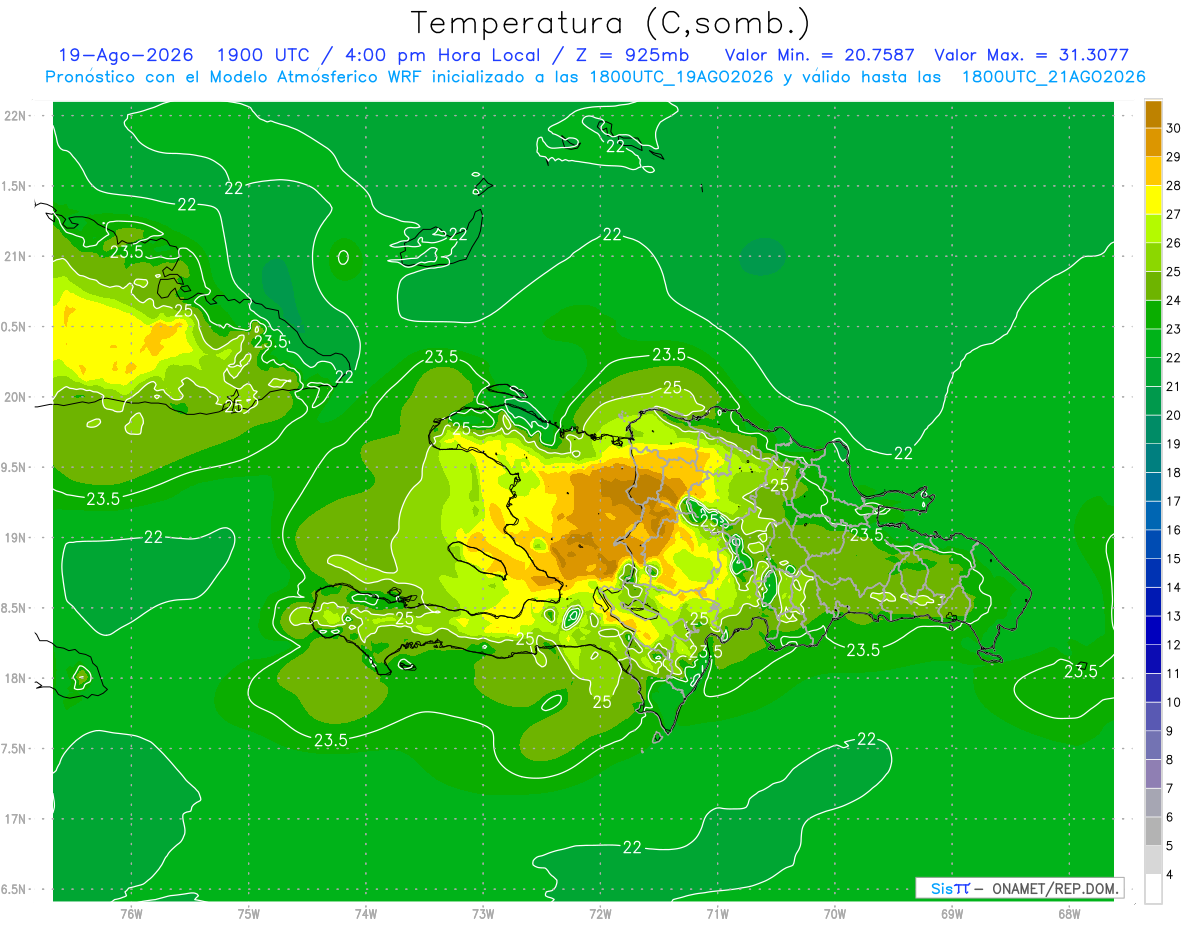Image resolution: width=1200 pixels, height=927 pixels.
Task: Click the legend label '15'
Action: tap(1174, 559)
